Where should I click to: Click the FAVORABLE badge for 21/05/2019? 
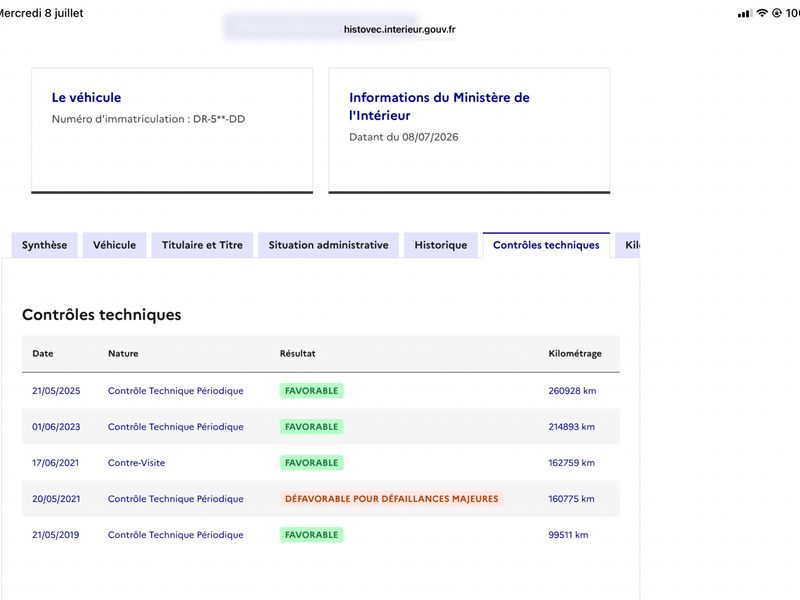tap(312, 535)
